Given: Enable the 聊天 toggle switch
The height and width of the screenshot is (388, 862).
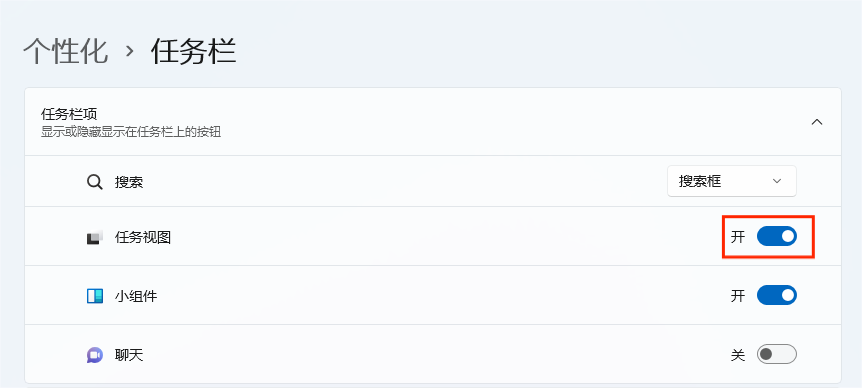Looking at the screenshot, I should (777, 354).
